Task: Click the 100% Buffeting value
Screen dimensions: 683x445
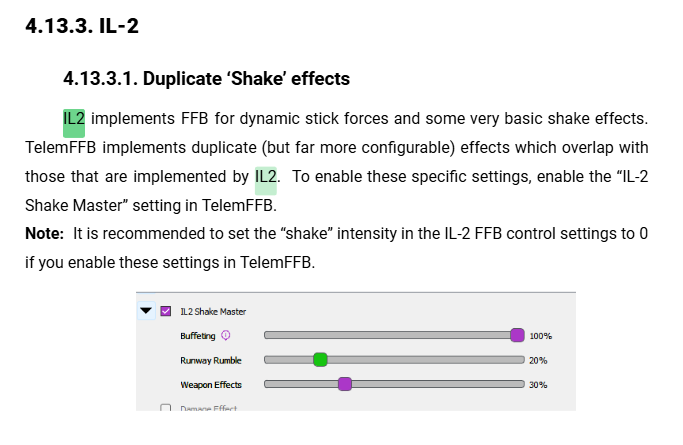Action: pos(540,337)
